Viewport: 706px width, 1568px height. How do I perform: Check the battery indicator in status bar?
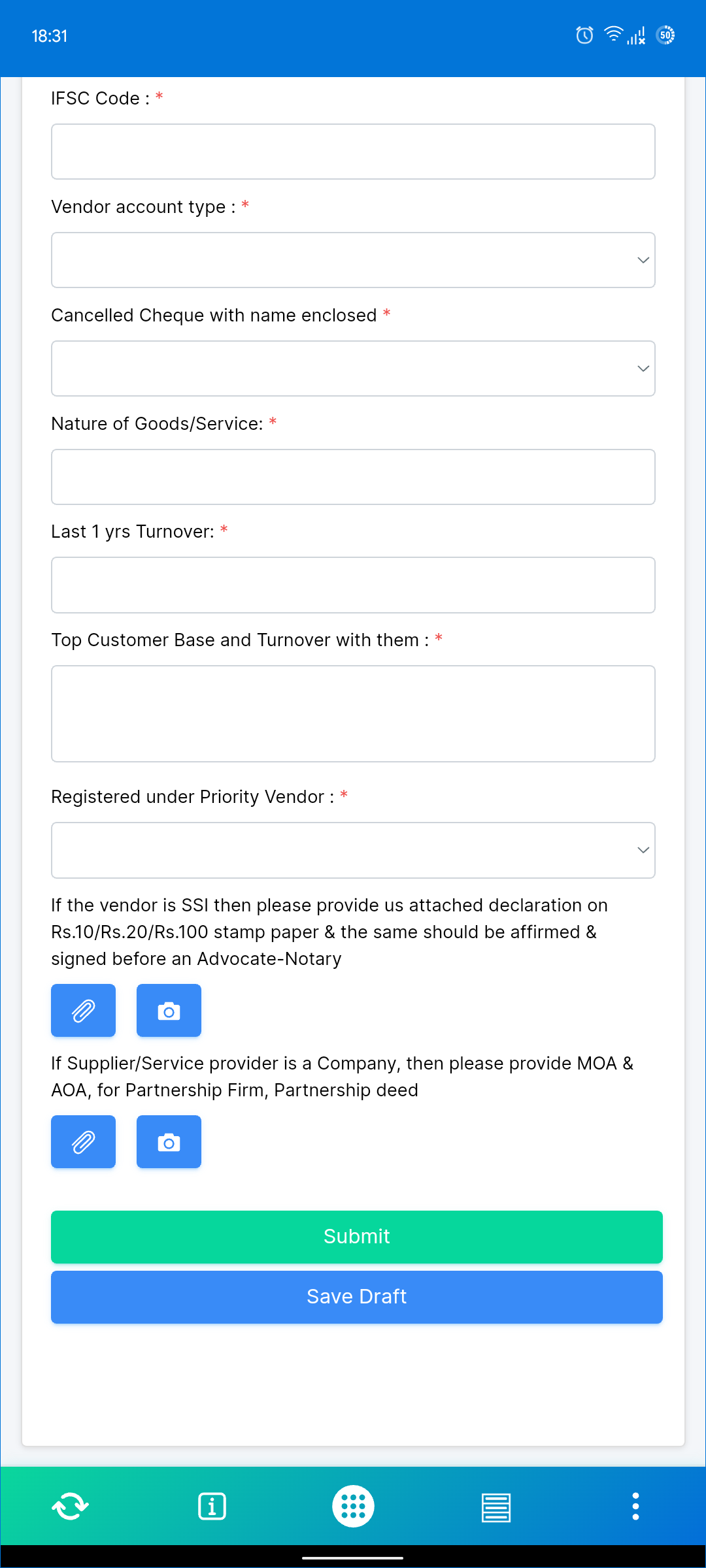click(x=665, y=35)
